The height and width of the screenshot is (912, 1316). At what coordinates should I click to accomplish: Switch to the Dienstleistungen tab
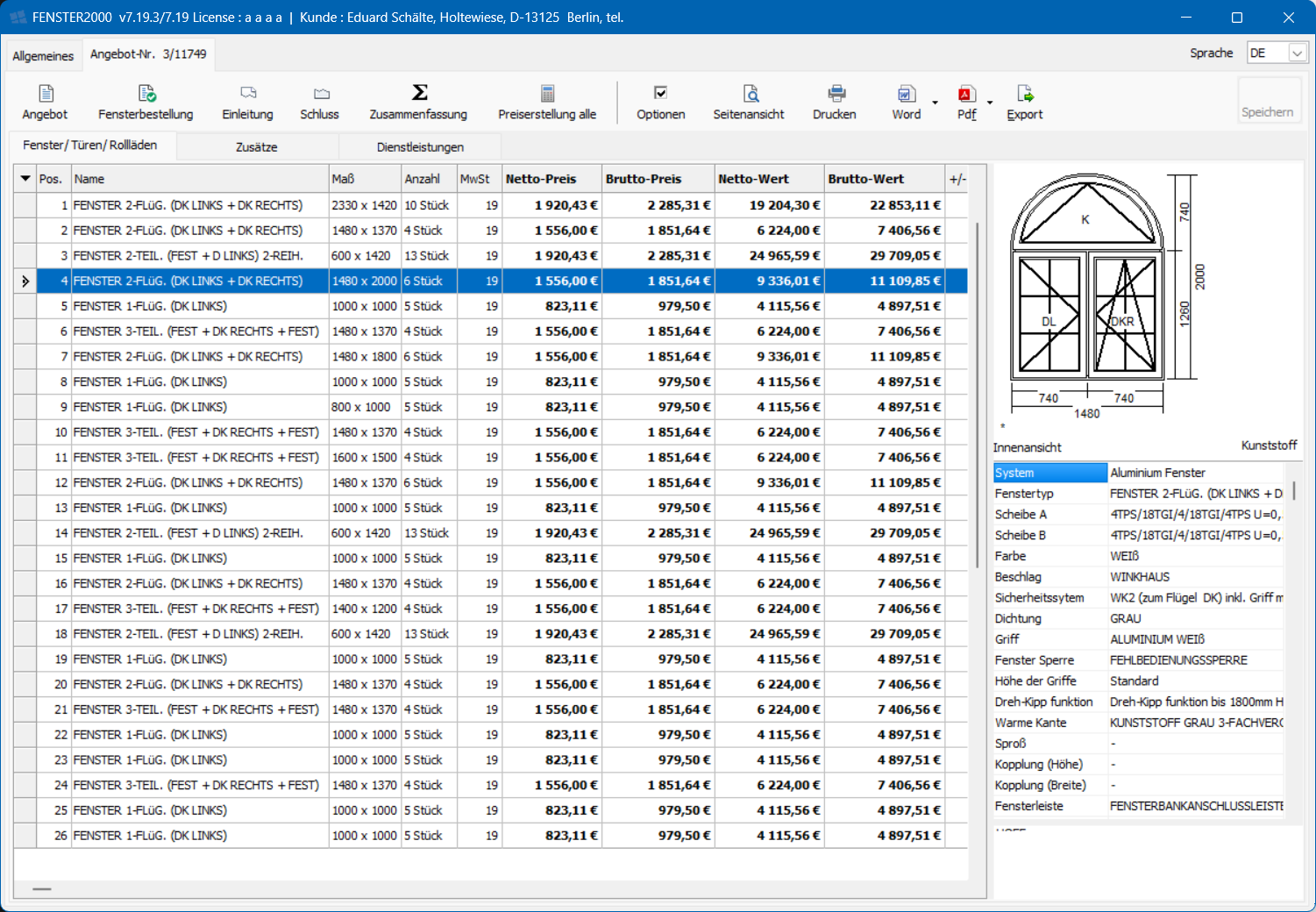(x=420, y=147)
